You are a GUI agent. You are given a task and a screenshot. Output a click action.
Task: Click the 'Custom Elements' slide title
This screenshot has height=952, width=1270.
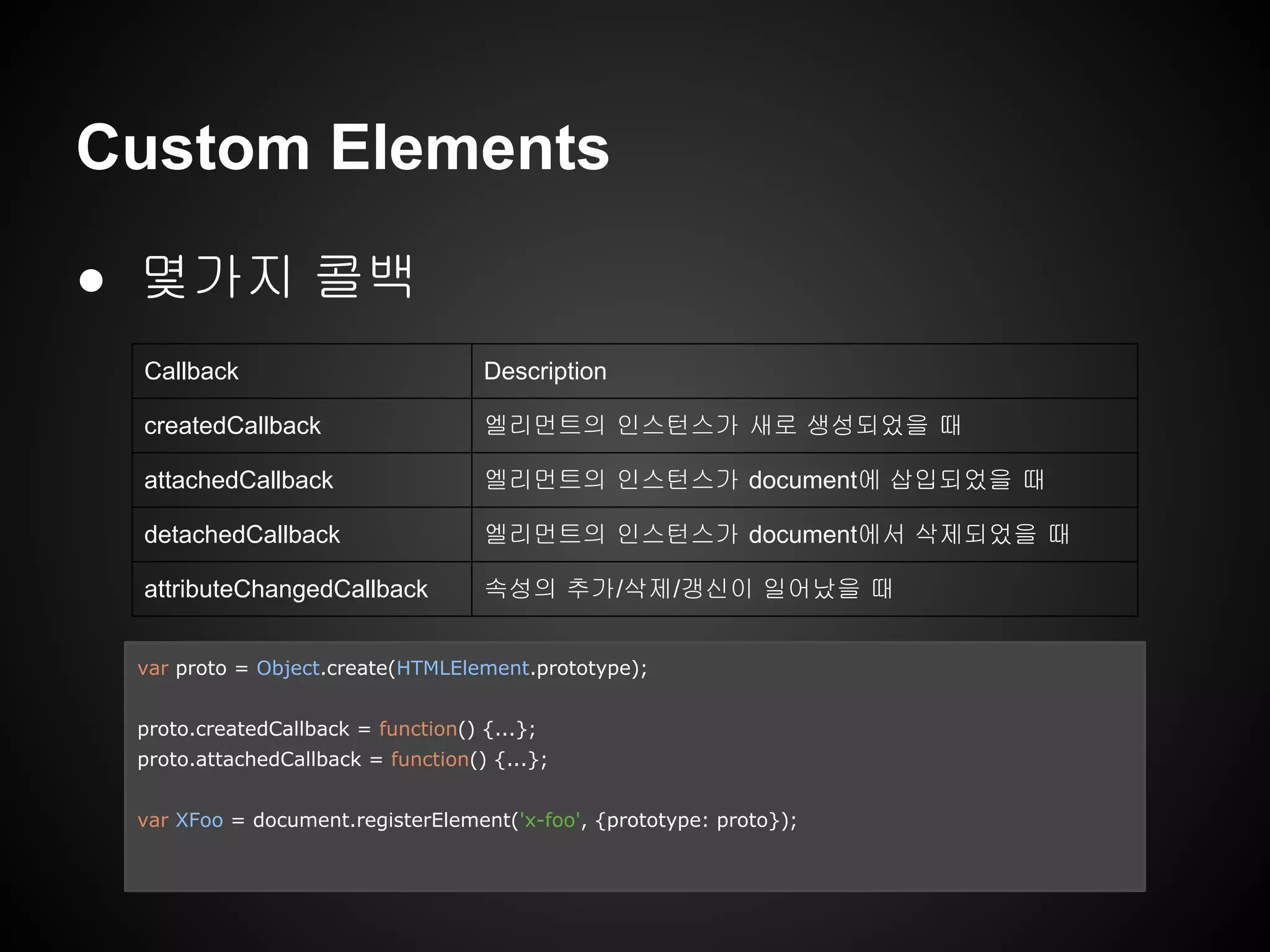tap(343, 148)
